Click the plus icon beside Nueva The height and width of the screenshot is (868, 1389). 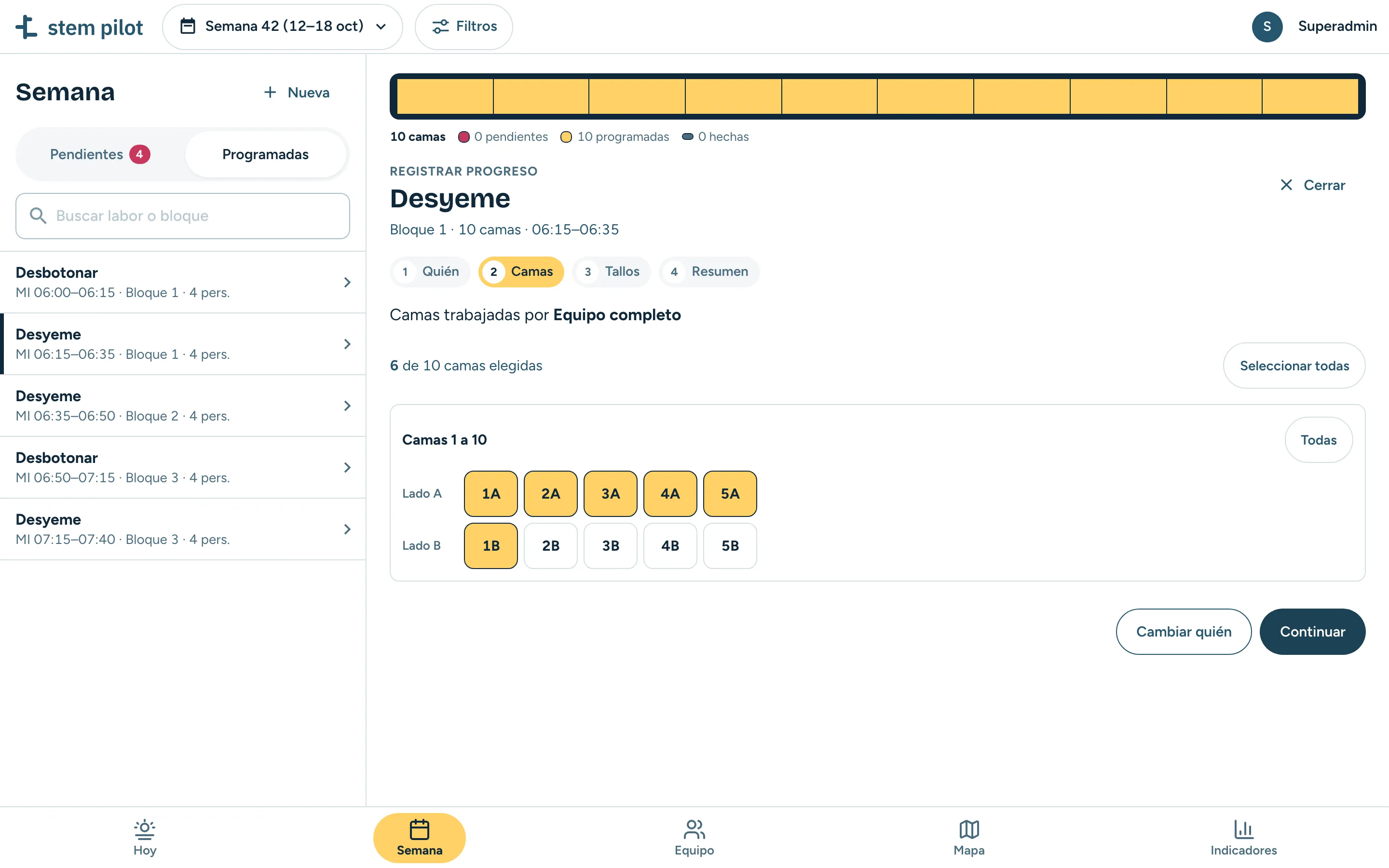coord(270,93)
